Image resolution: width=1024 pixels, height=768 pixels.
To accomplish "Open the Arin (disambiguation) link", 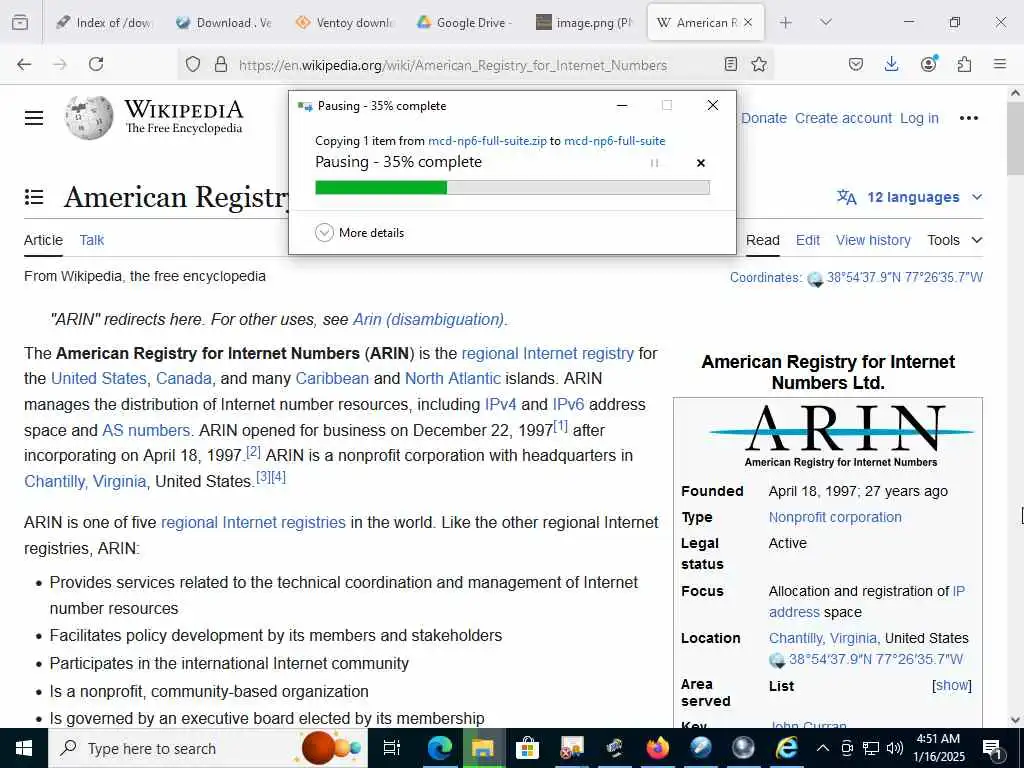I will [x=428, y=319].
